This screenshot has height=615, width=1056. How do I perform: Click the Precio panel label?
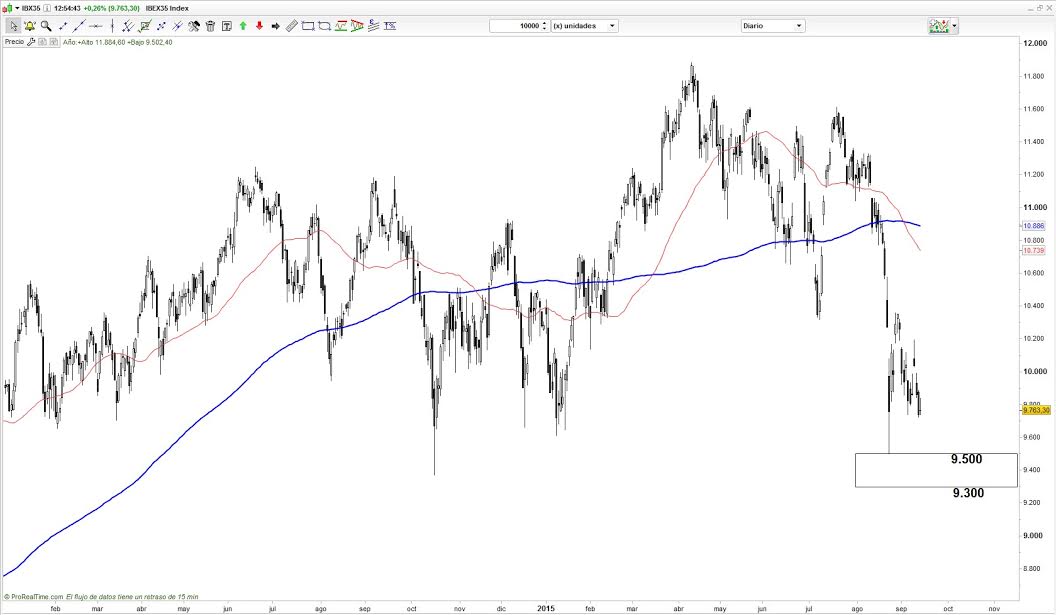(14, 42)
